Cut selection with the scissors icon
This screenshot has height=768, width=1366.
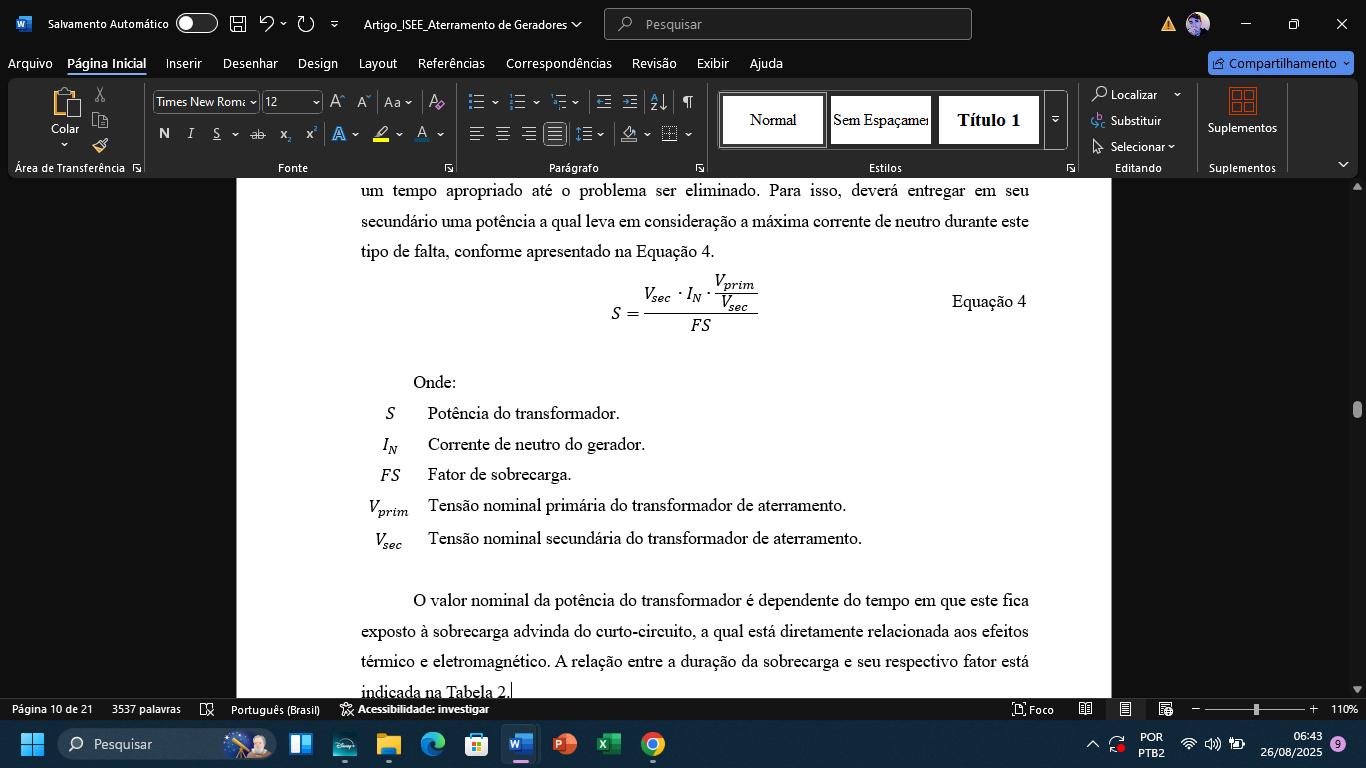pyautogui.click(x=100, y=94)
